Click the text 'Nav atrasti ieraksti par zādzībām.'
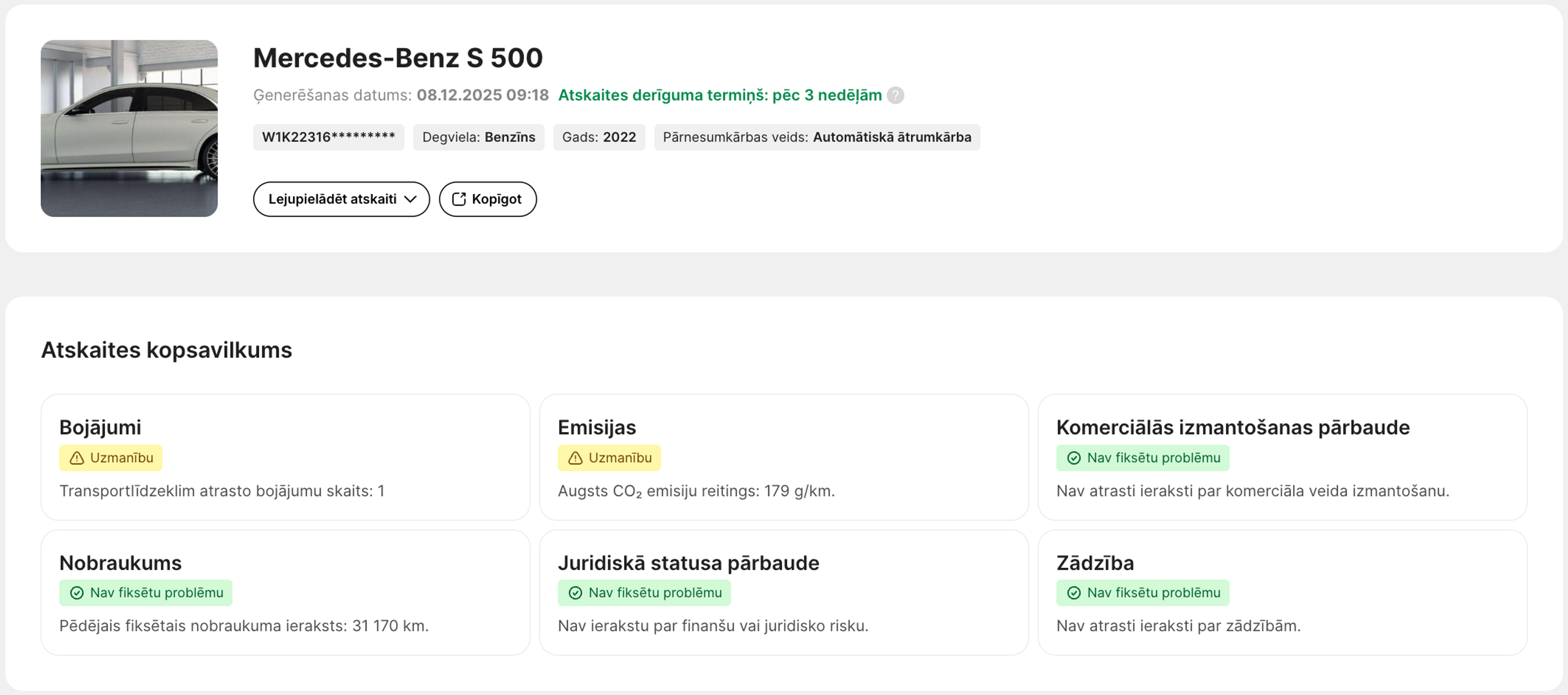1568x695 pixels. click(x=1178, y=626)
